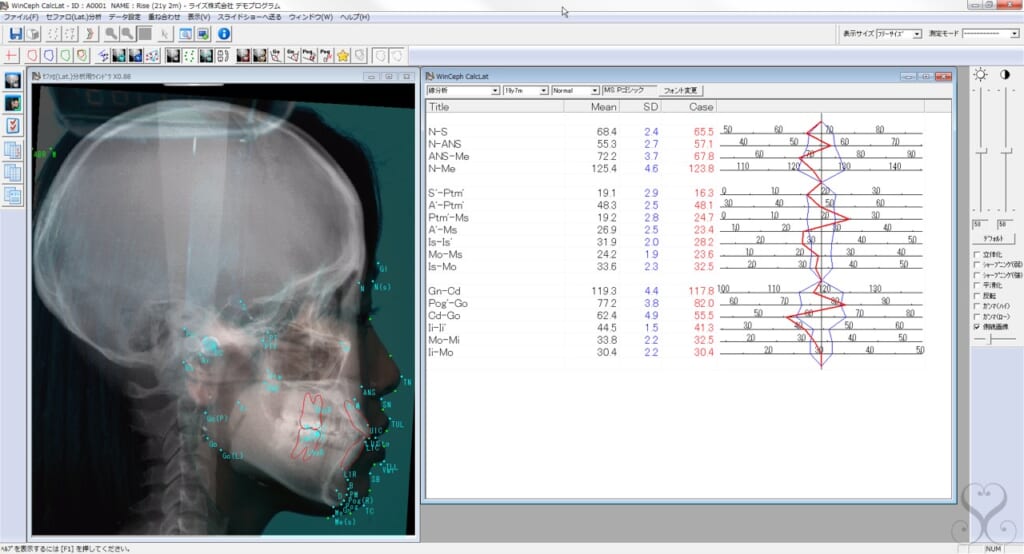The image size is (1024, 554).
Task: Open the ヘルプ(H) menu
Action: tap(355, 17)
